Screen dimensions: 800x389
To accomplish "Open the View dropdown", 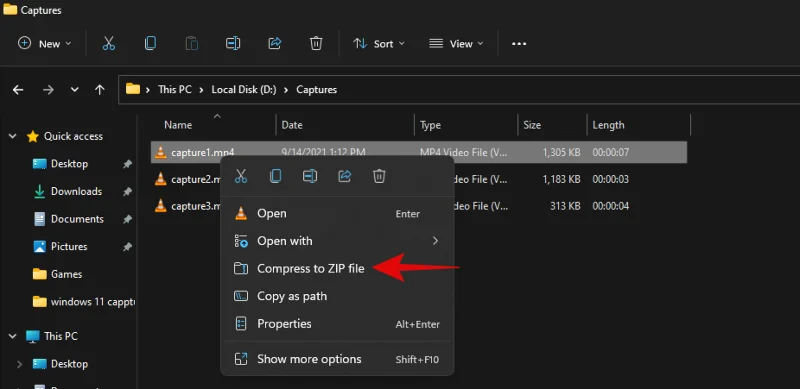I will 456,44.
